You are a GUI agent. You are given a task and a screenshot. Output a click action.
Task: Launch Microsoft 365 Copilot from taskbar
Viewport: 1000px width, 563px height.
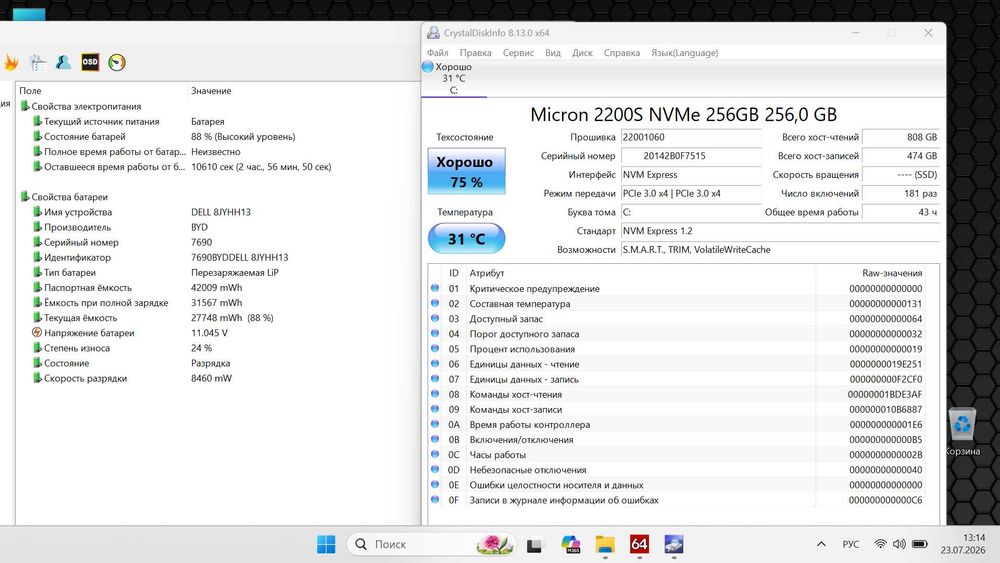point(570,544)
